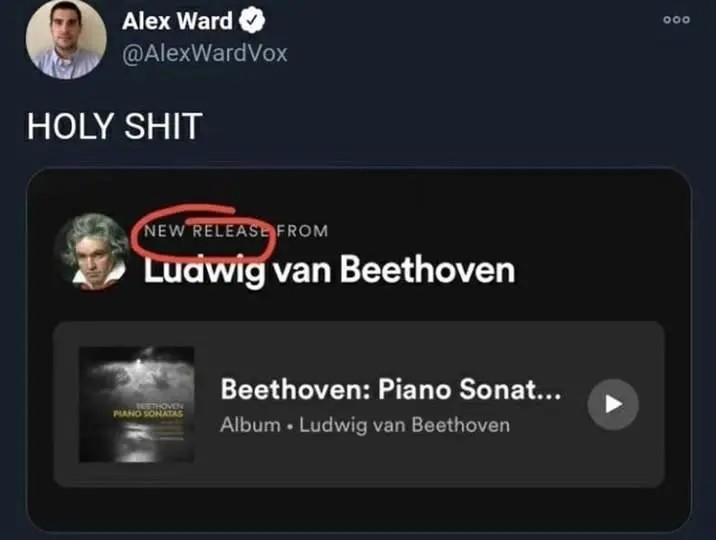The width and height of the screenshot is (716, 540).
Task: Click the word FROM in the label
Action: [x=302, y=231]
